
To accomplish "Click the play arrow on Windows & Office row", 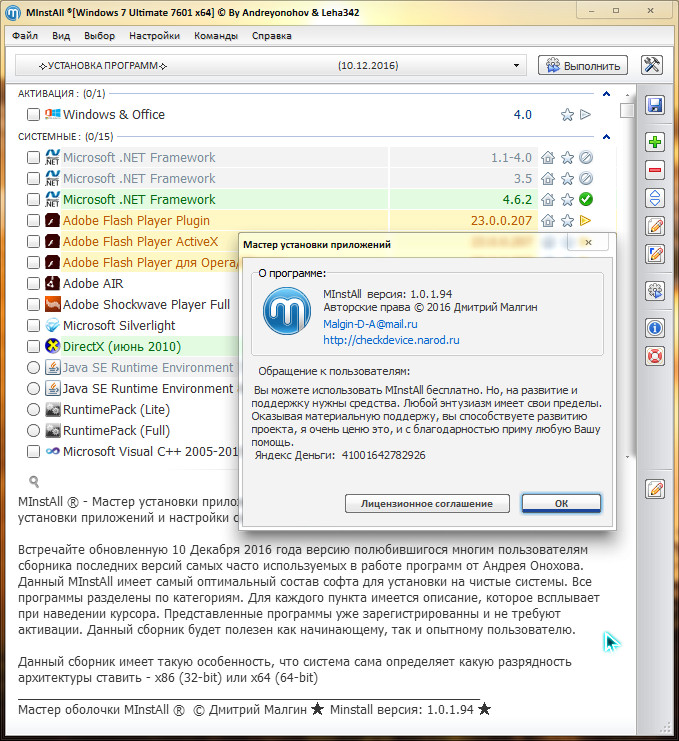I will pyautogui.click(x=585, y=114).
